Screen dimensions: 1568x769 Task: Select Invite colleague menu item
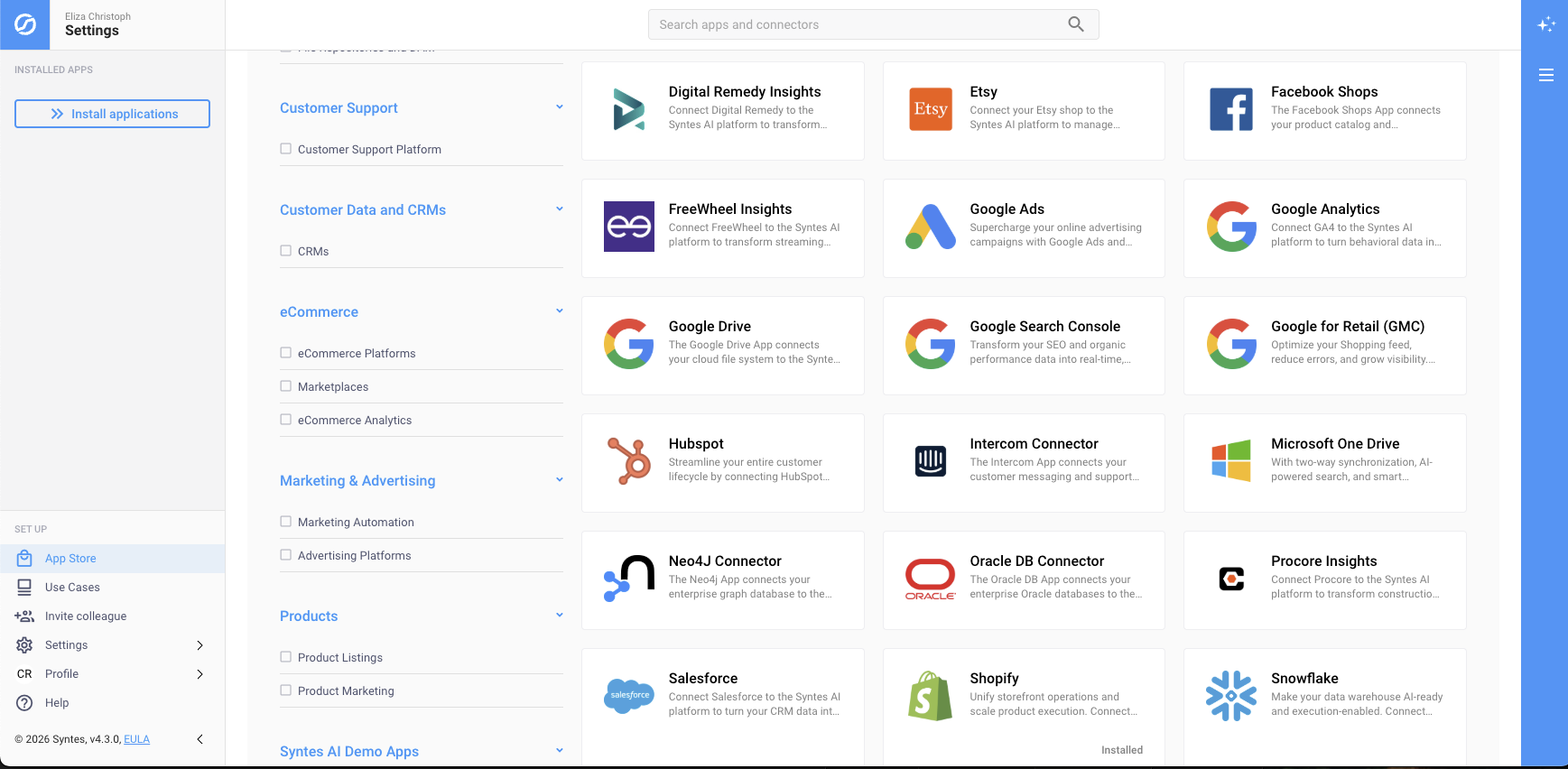pyautogui.click(x=86, y=616)
